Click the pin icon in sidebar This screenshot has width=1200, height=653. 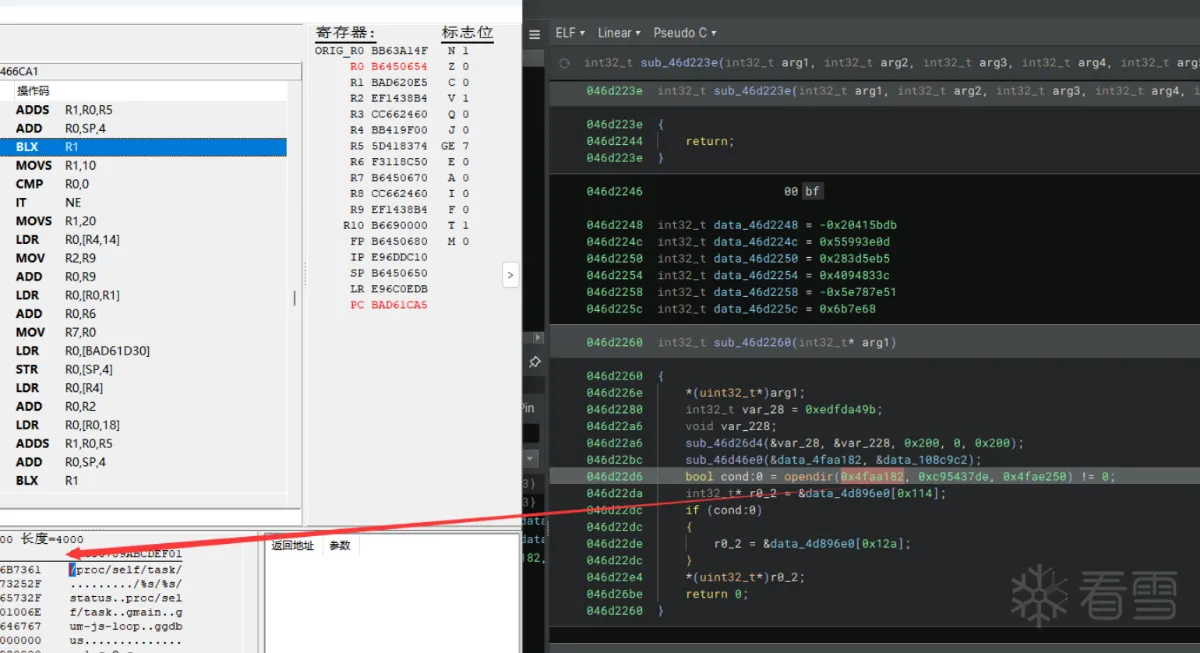535,361
